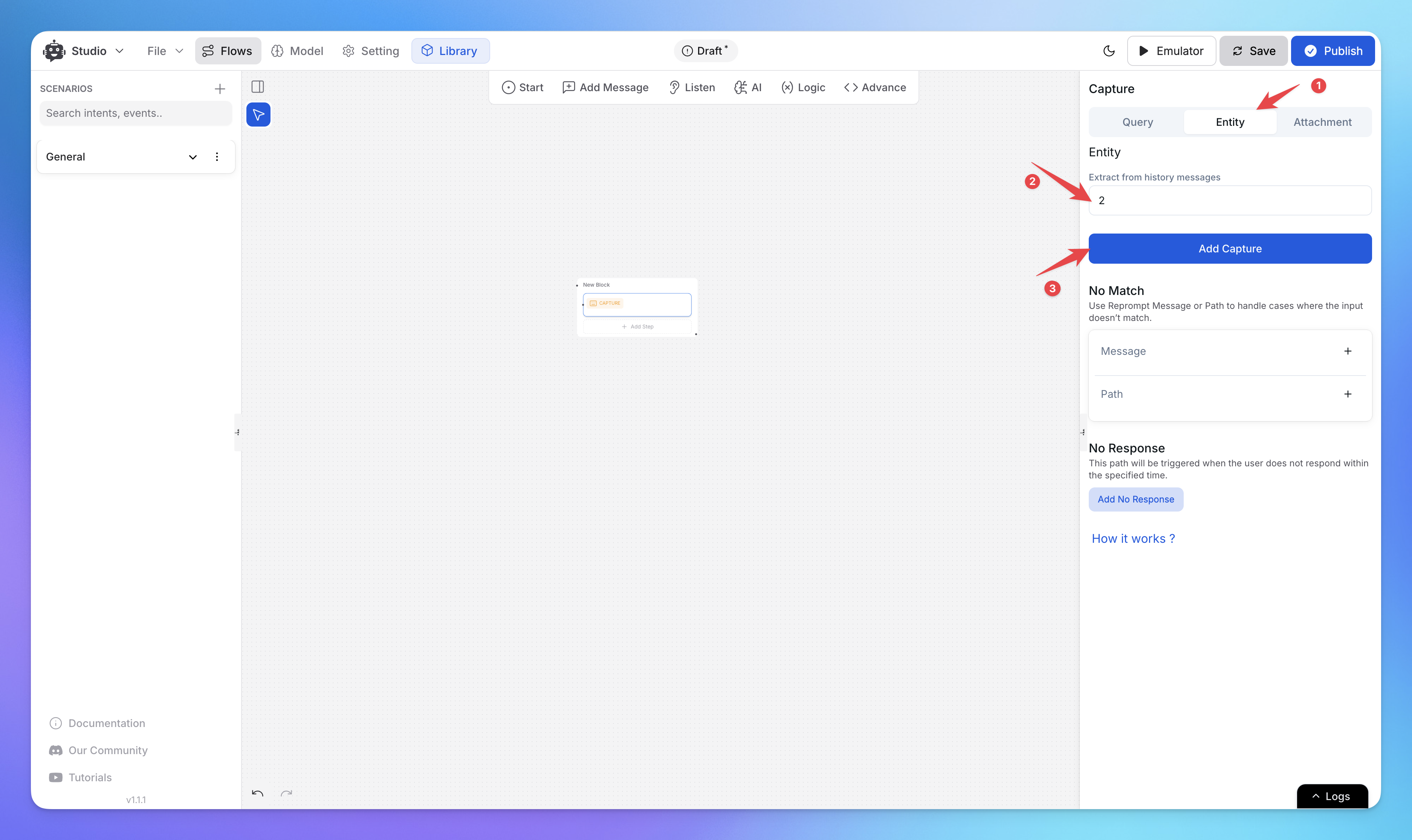
Task: Click the New Block title
Action: (596, 285)
